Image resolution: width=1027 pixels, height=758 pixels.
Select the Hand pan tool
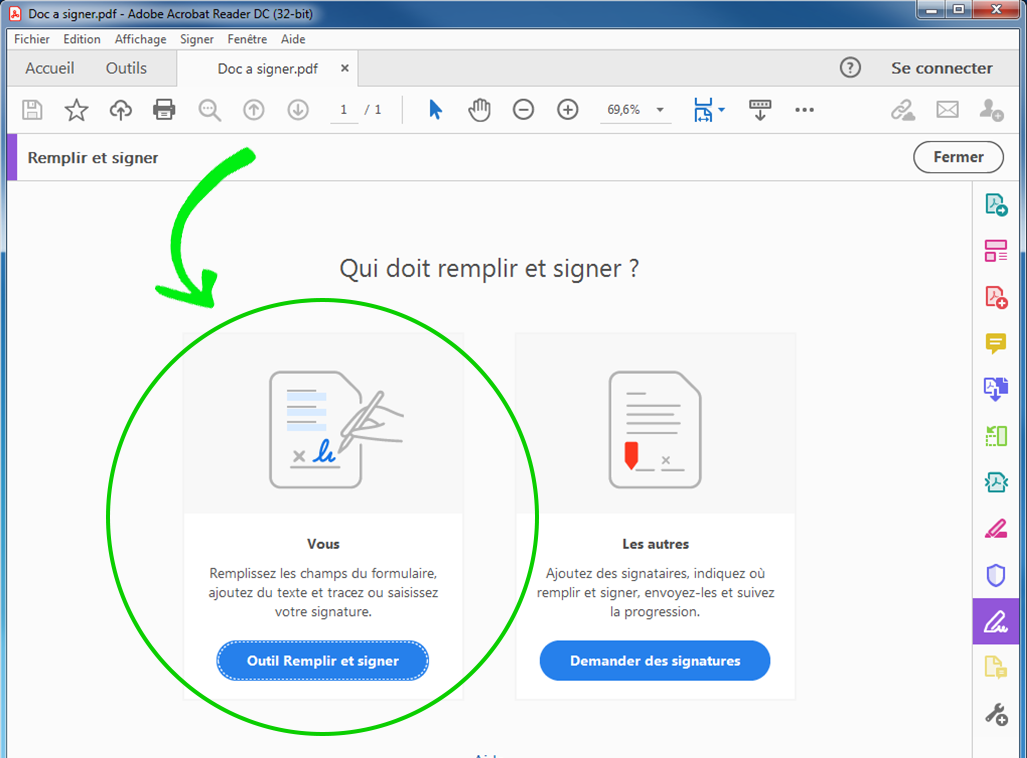pos(479,109)
